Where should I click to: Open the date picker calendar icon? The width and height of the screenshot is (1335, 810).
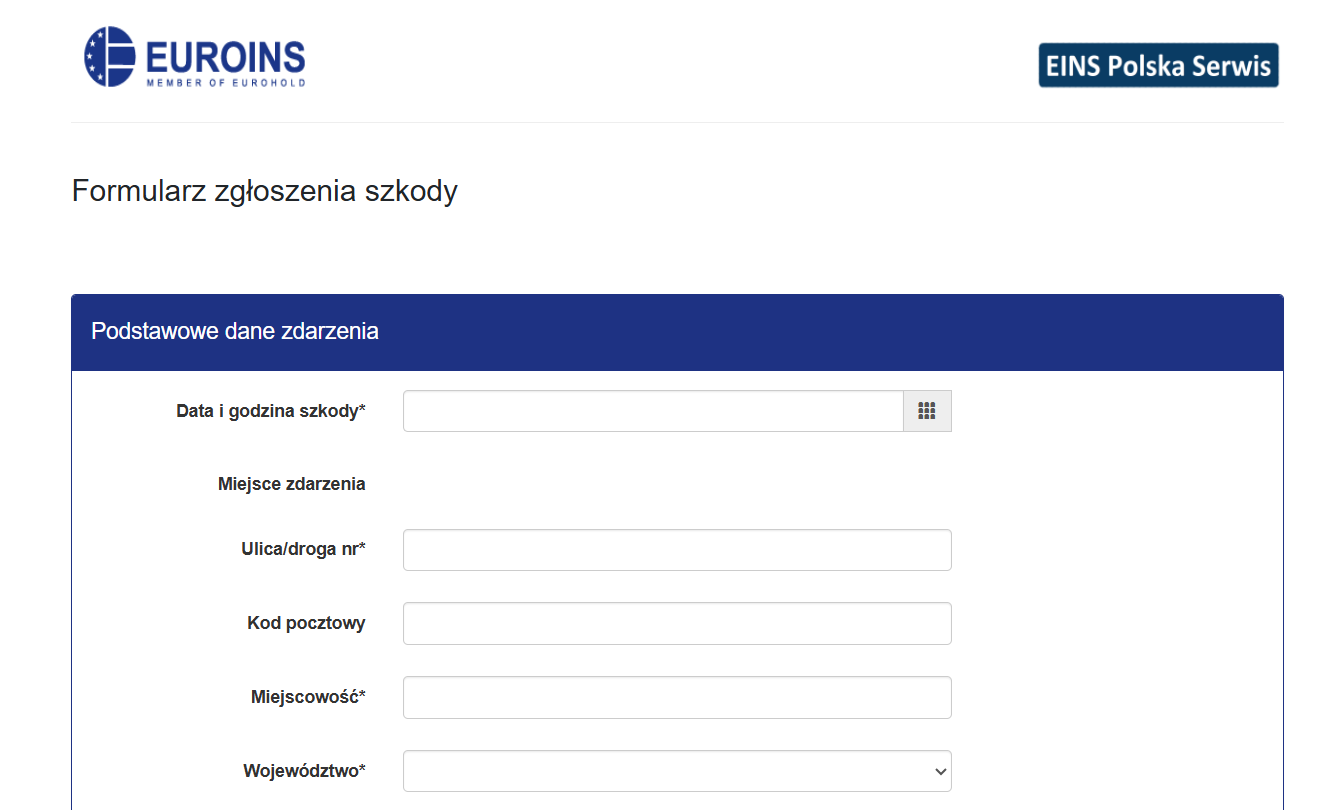(x=927, y=411)
